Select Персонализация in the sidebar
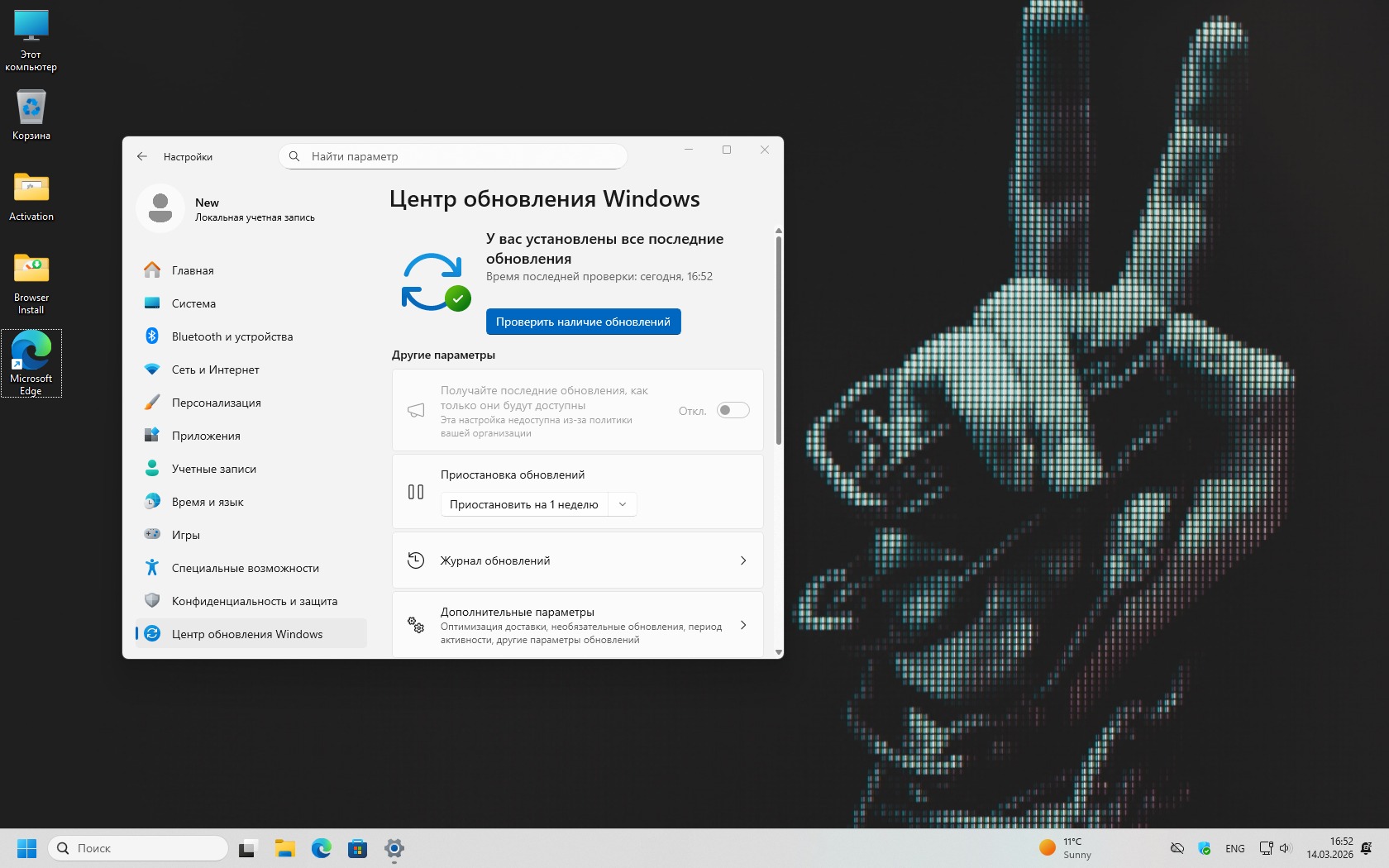 [216, 403]
